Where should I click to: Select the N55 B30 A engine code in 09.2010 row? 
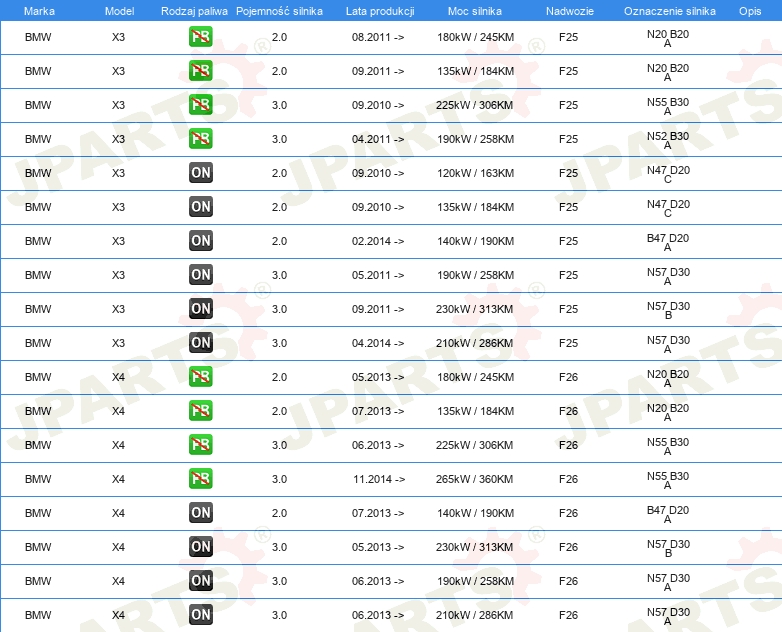click(668, 106)
